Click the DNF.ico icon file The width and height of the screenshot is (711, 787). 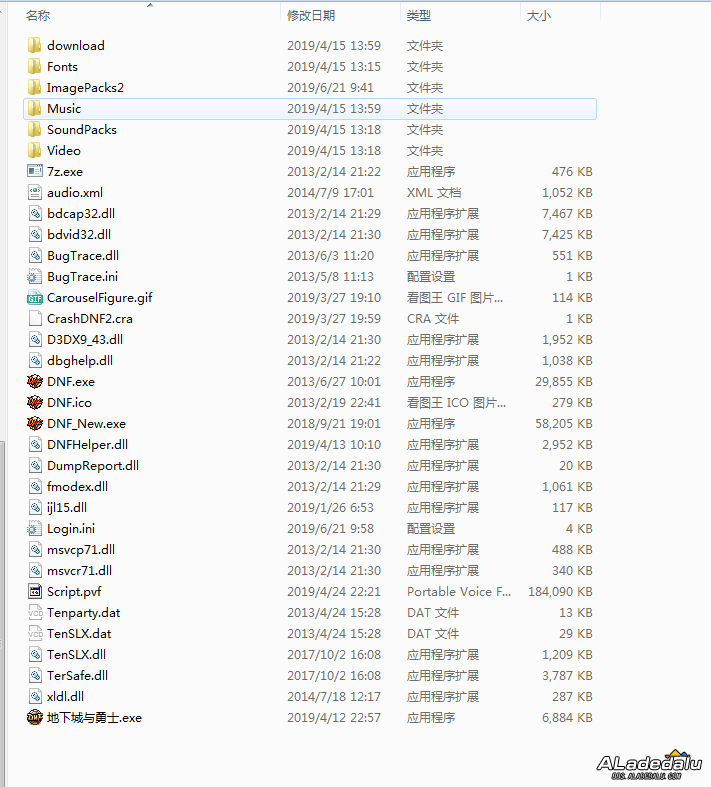point(35,402)
